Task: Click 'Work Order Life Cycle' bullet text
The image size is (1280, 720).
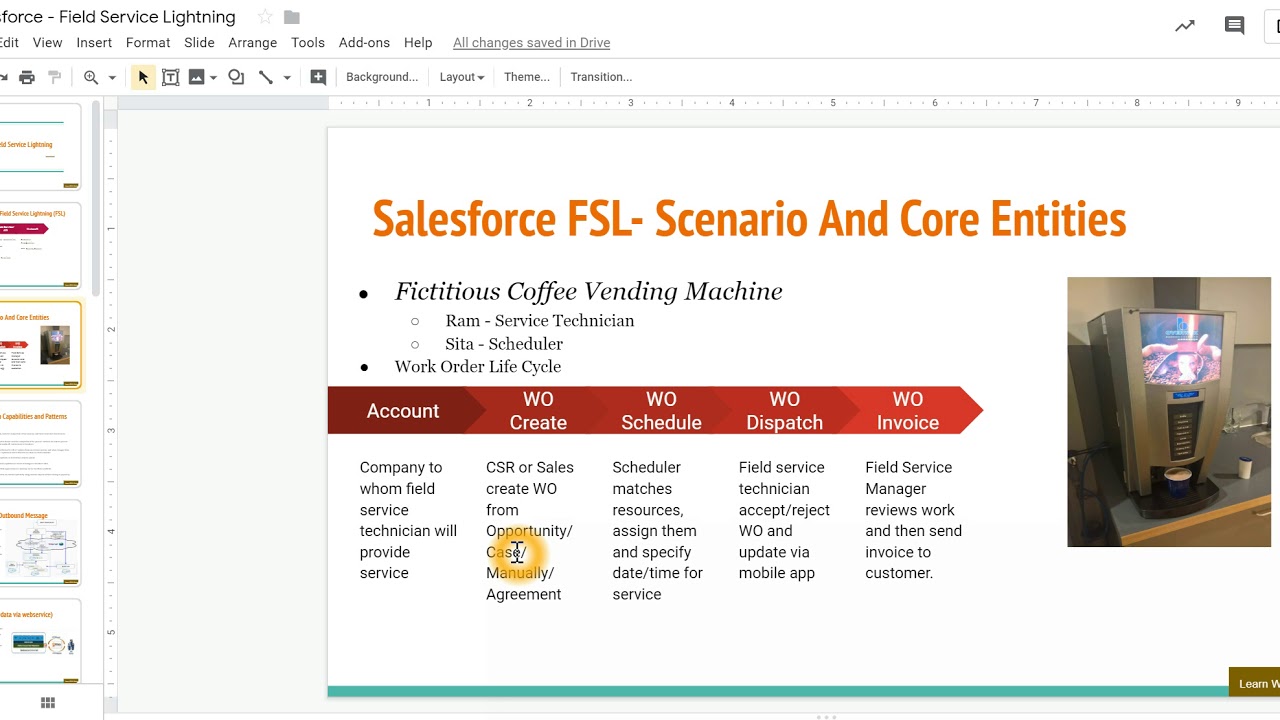Action: click(x=478, y=367)
